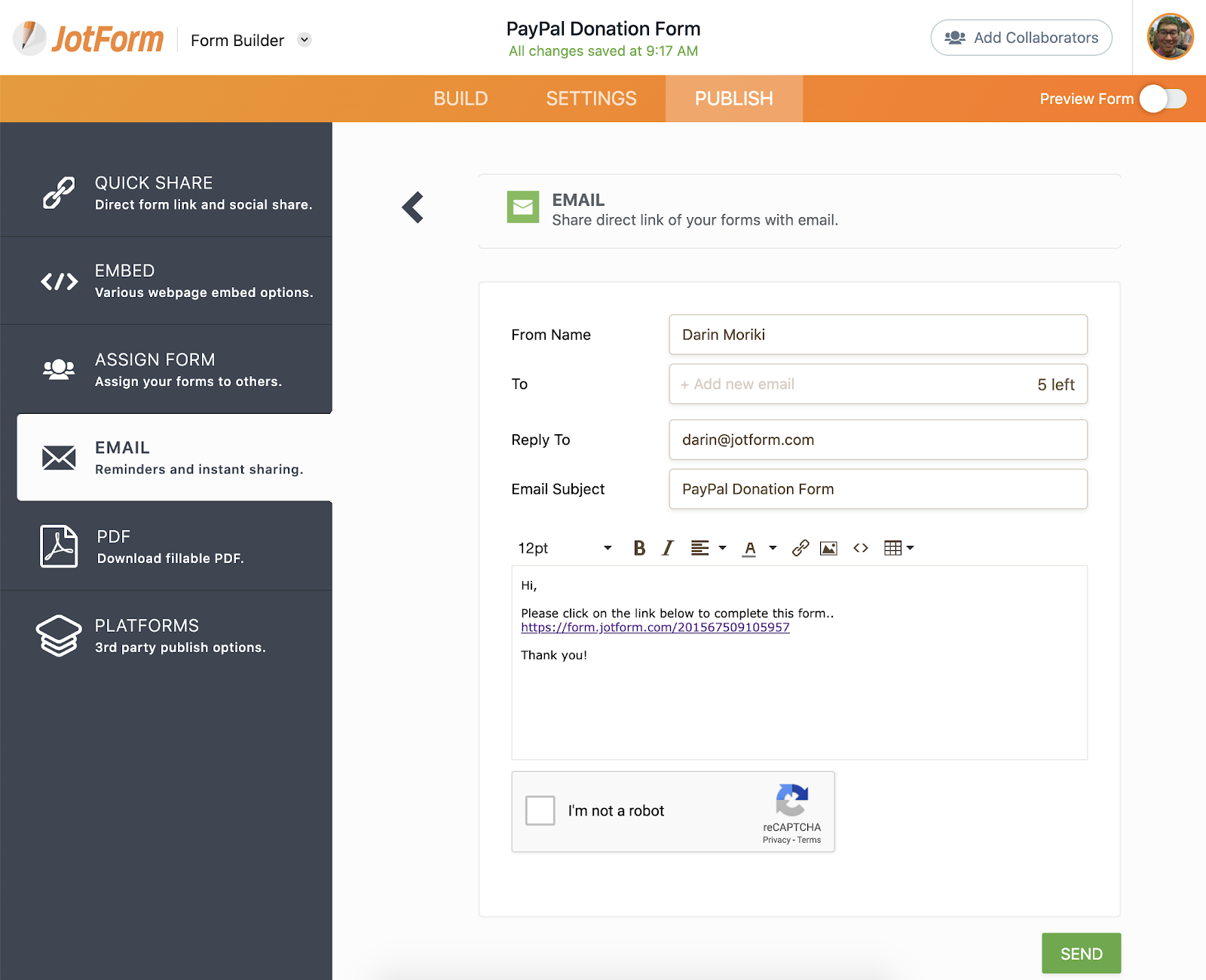Click the Add new email field
The width and height of the screenshot is (1206, 980).
tap(852, 384)
